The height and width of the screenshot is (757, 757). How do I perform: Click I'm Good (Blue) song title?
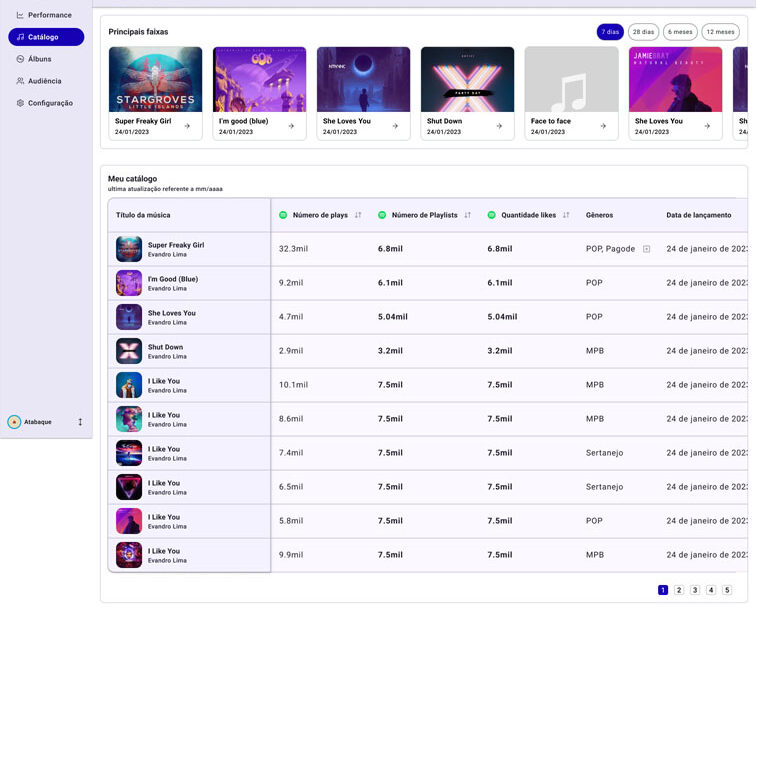pos(173,279)
